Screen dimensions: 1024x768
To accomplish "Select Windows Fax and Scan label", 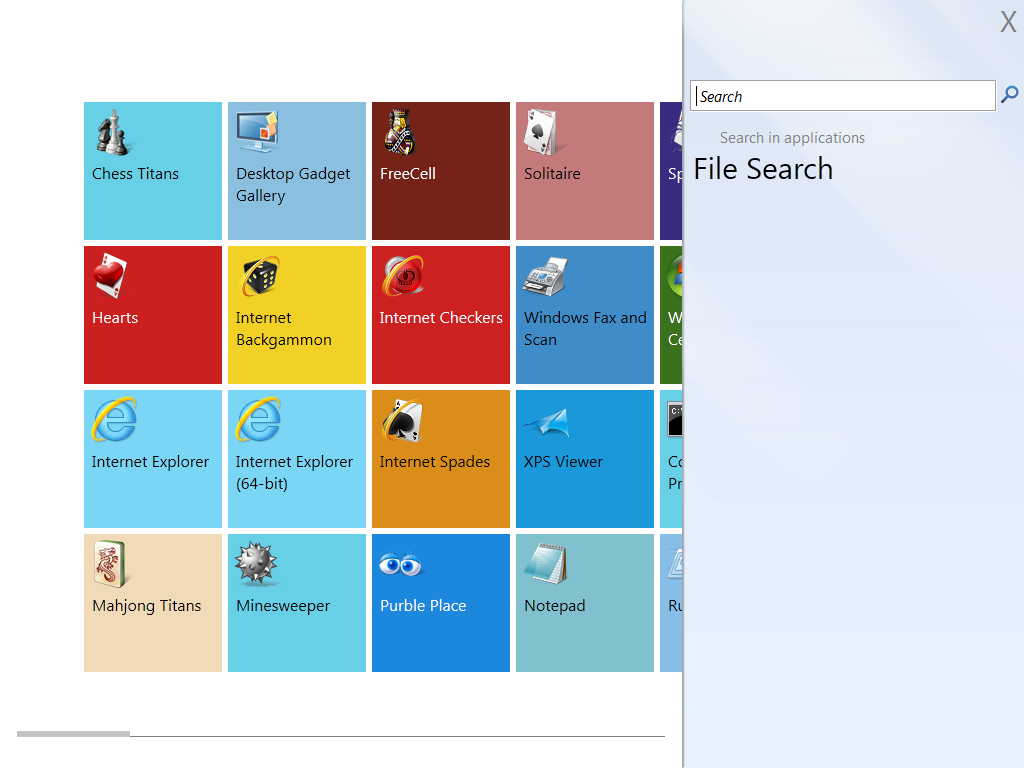I will (585, 328).
